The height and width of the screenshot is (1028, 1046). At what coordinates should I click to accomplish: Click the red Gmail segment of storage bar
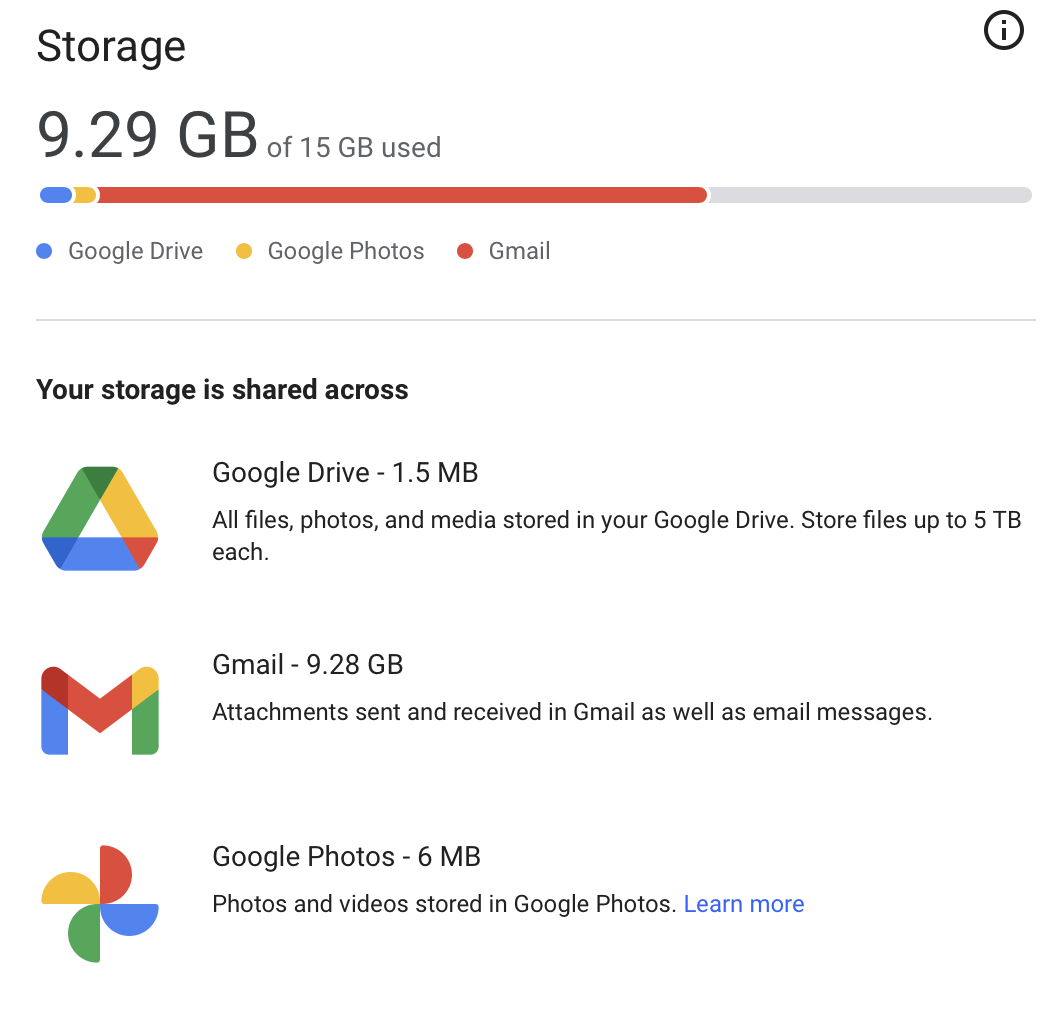[x=400, y=195]
